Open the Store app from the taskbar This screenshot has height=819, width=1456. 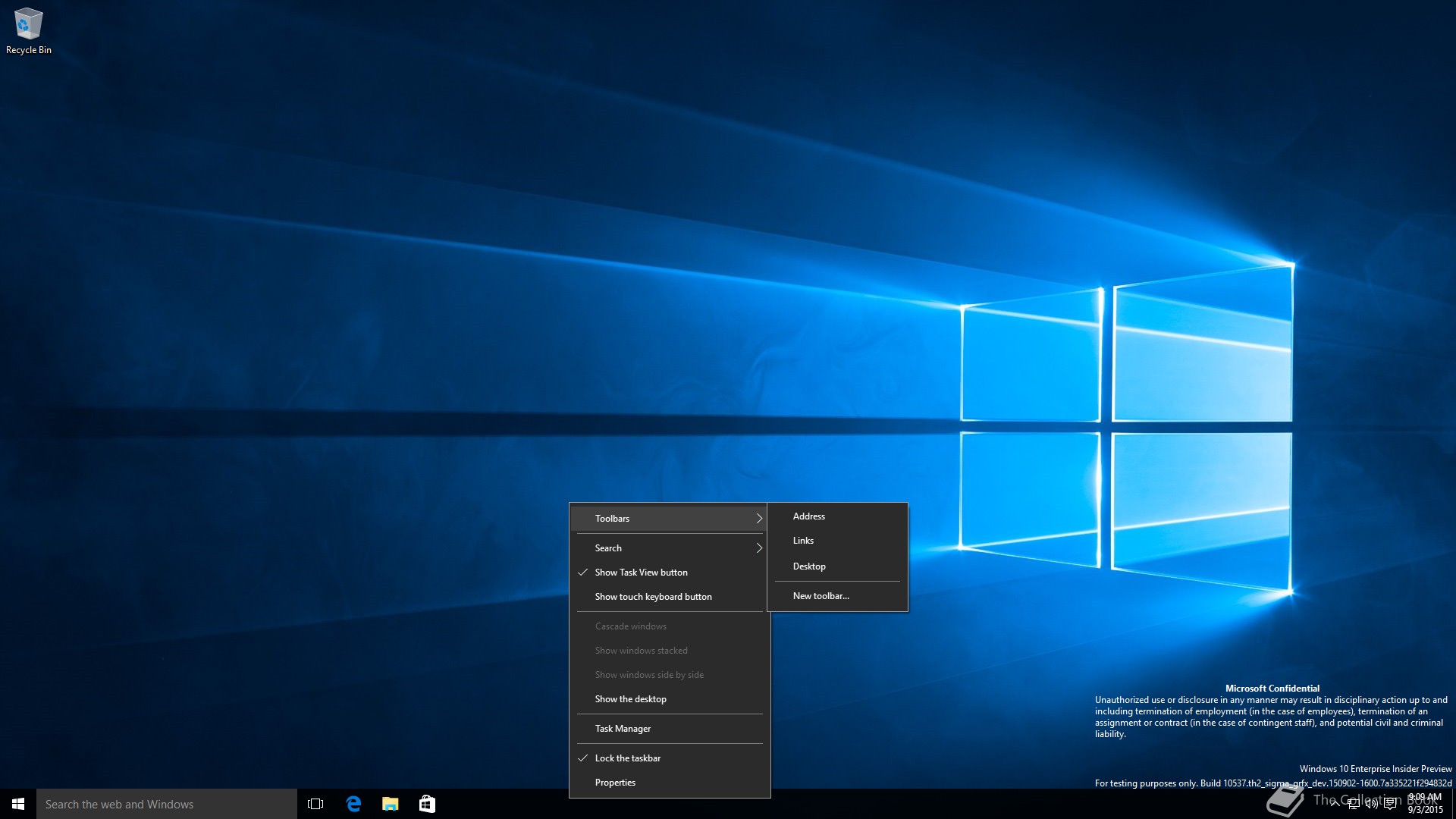pyautogui.click(x=427, y=804)
